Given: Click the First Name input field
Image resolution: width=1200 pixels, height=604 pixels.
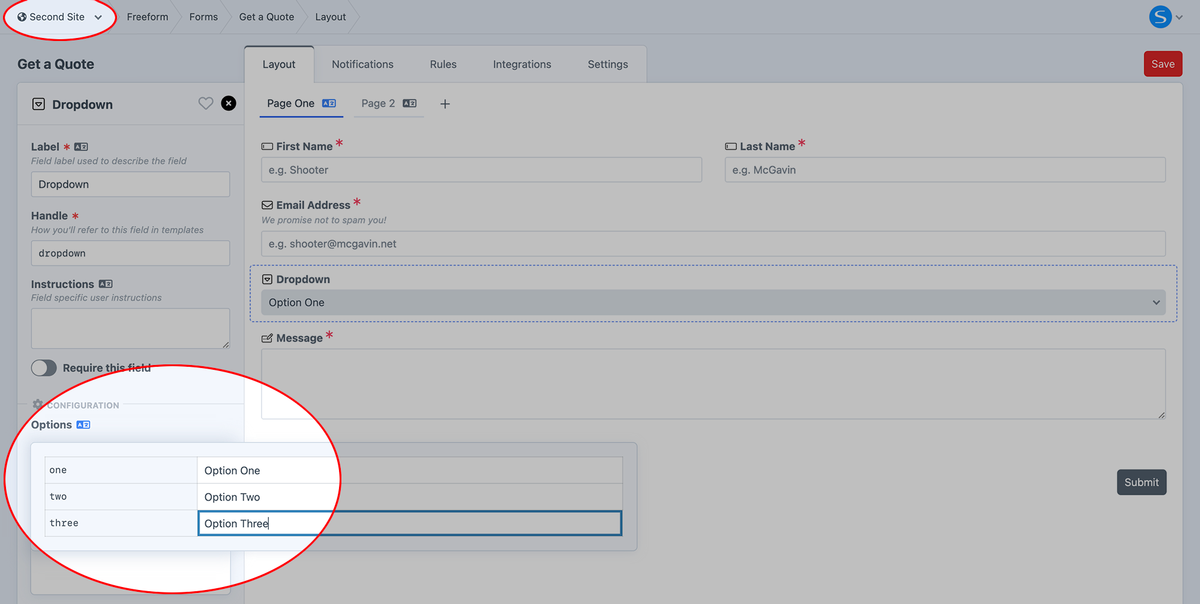Looking at the screenshot, I should [482, 170].
